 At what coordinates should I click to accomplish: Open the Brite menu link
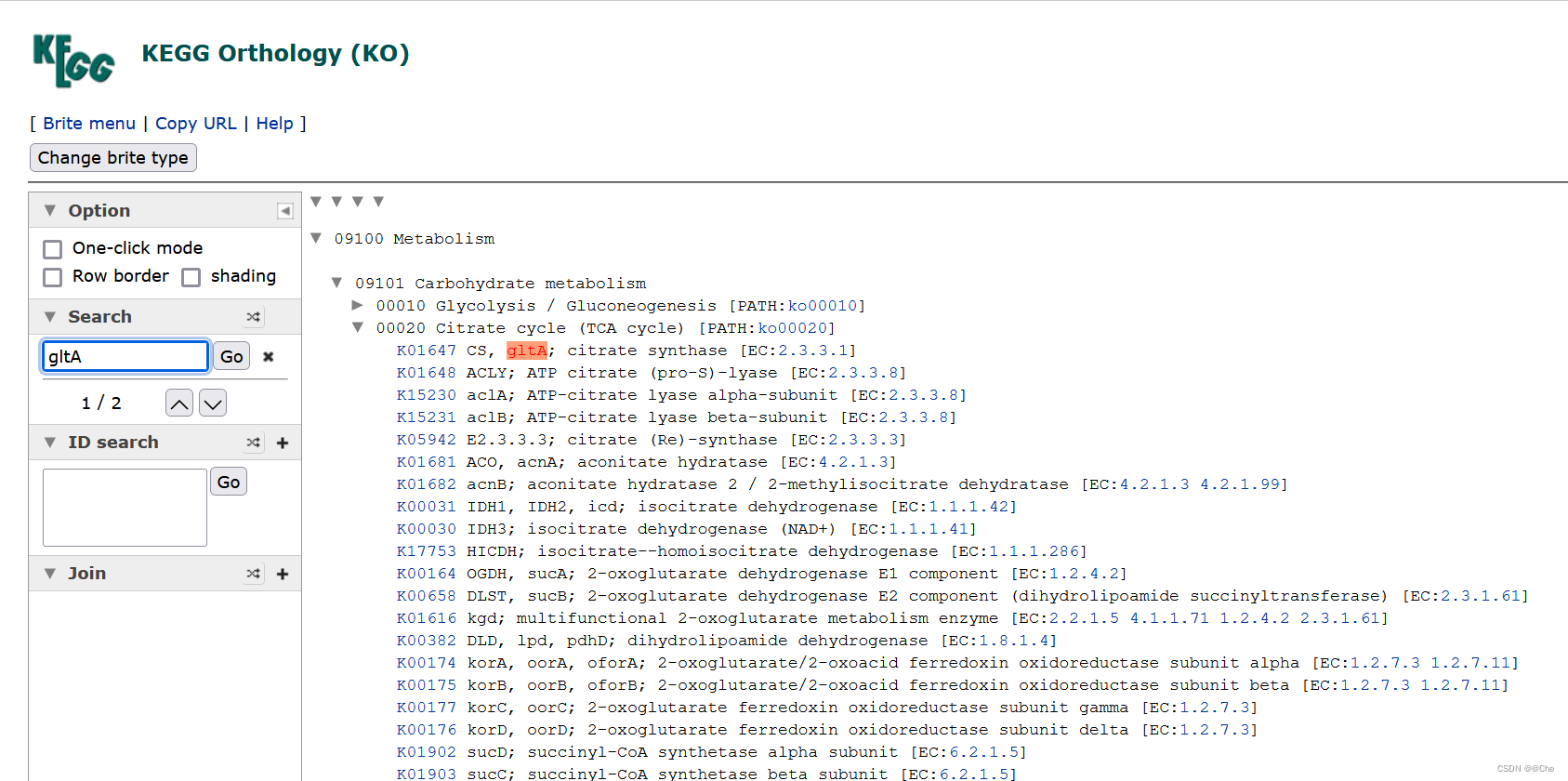pos(89,124)
